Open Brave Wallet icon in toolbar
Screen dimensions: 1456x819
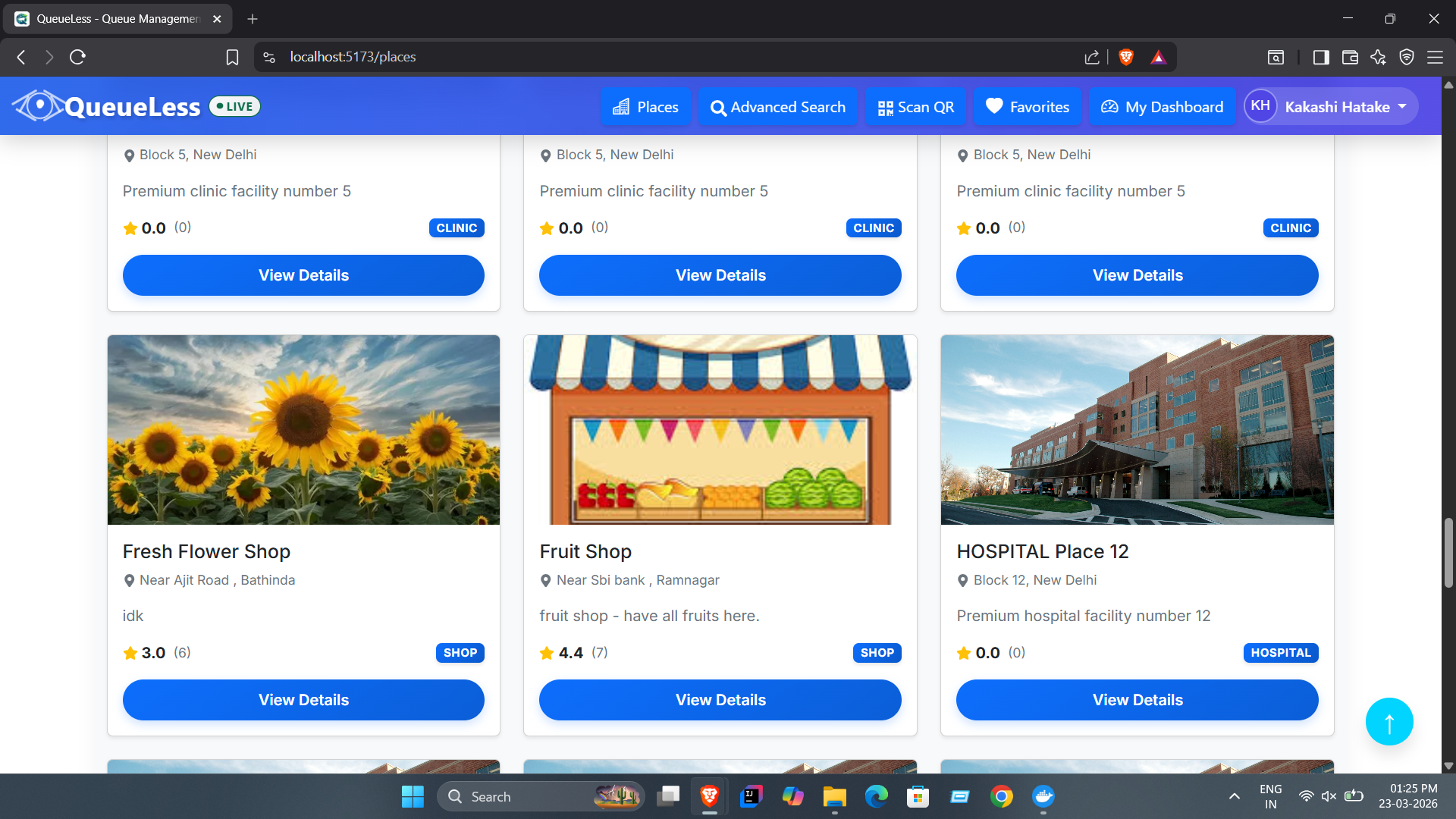click(x=1350, y=57)
